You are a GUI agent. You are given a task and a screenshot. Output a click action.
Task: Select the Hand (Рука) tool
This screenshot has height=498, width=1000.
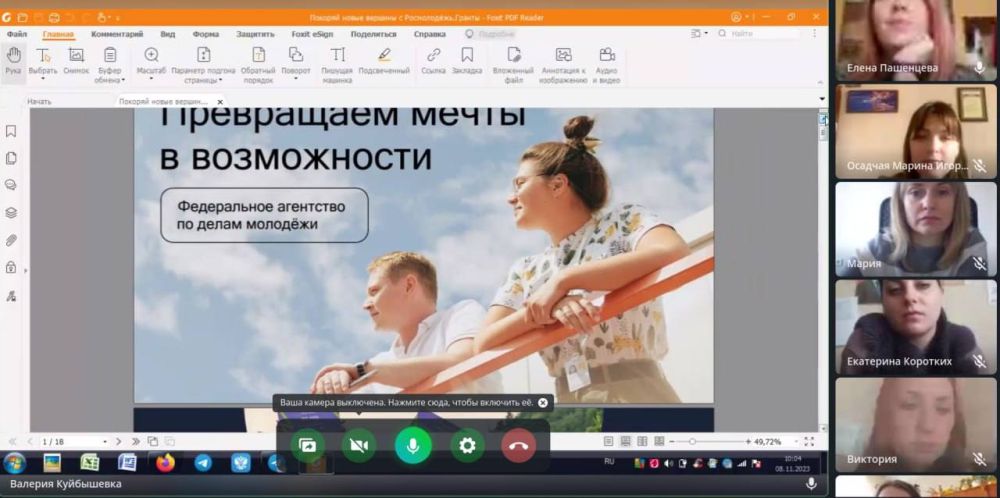13,60
